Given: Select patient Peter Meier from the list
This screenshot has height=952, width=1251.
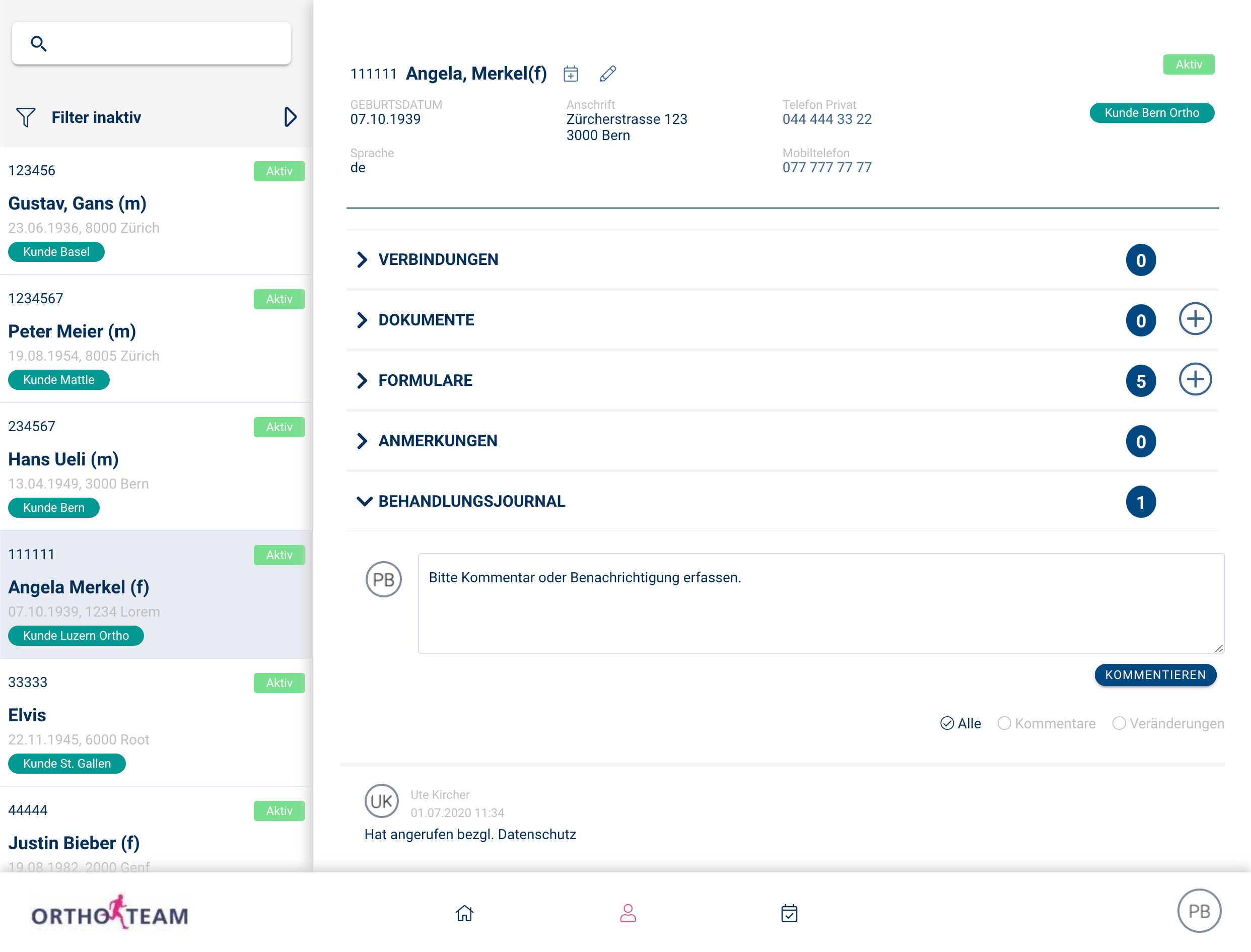Looking at the screenshot, I should click(72, 331).
